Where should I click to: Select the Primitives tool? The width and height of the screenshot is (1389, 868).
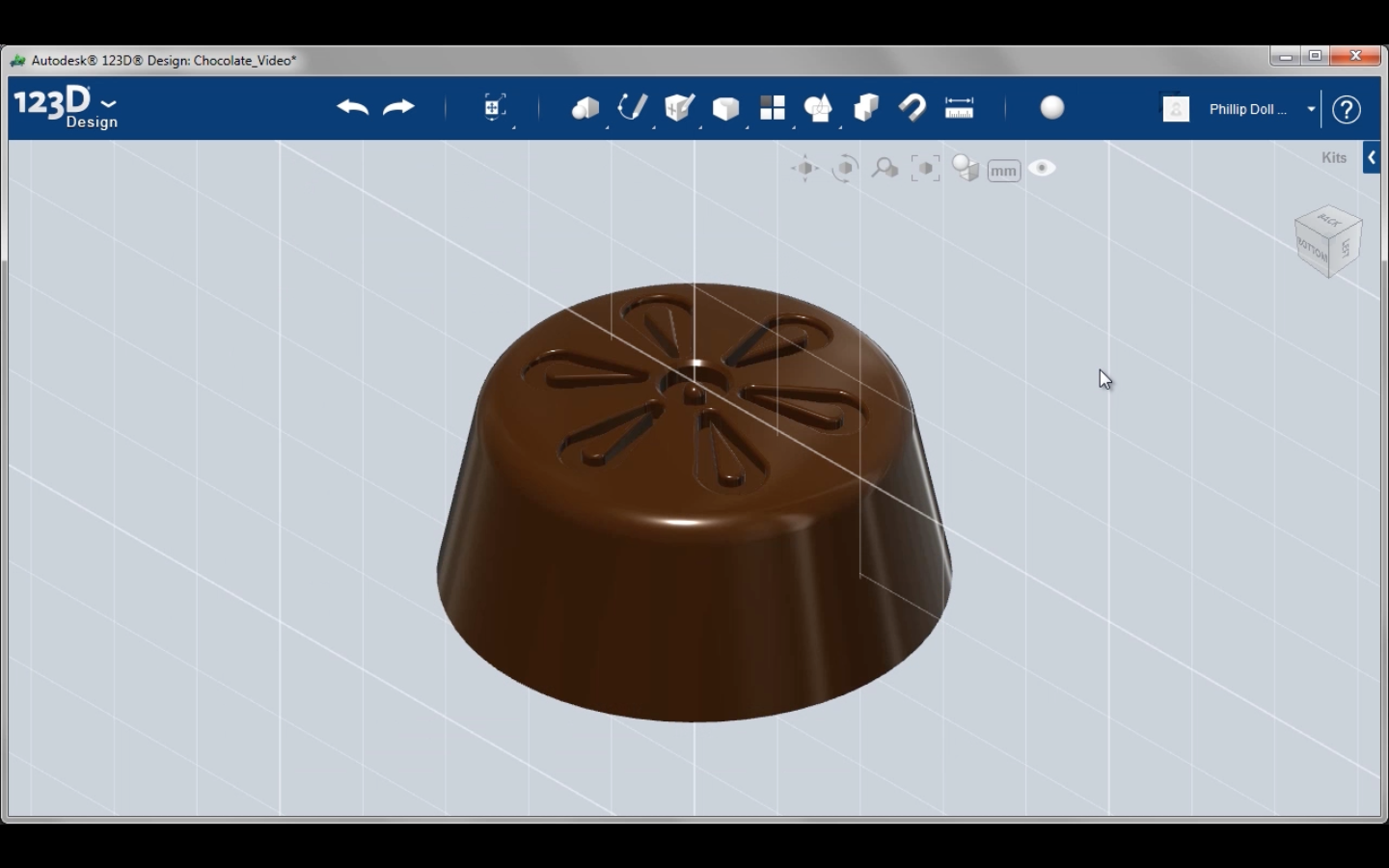(584, 108)
